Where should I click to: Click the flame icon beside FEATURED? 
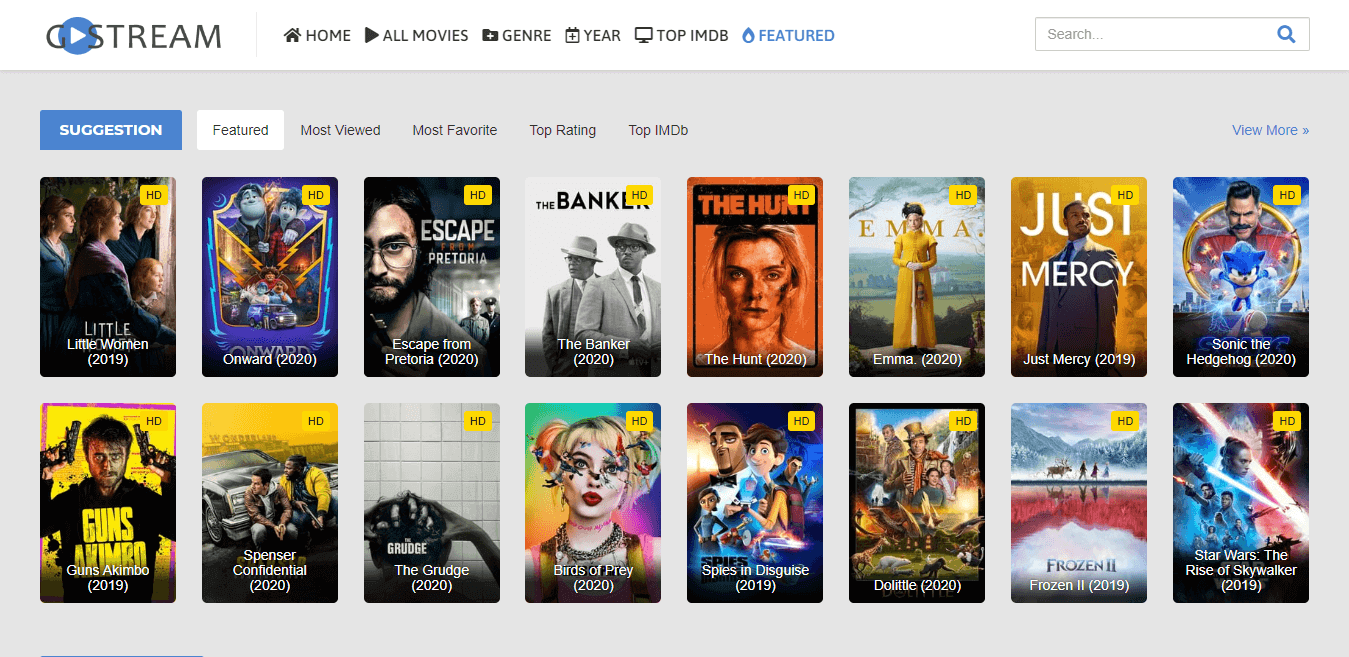pyautogui.click(x=748, y=35)
